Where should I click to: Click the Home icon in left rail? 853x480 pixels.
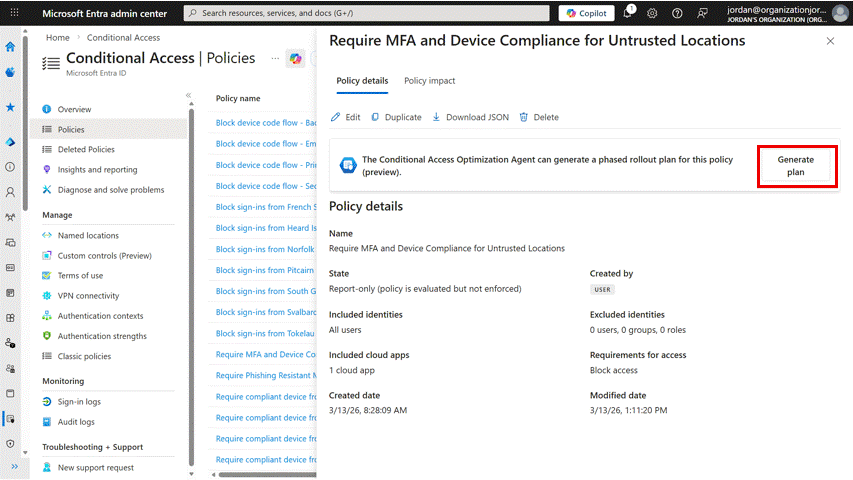(10, 47)
